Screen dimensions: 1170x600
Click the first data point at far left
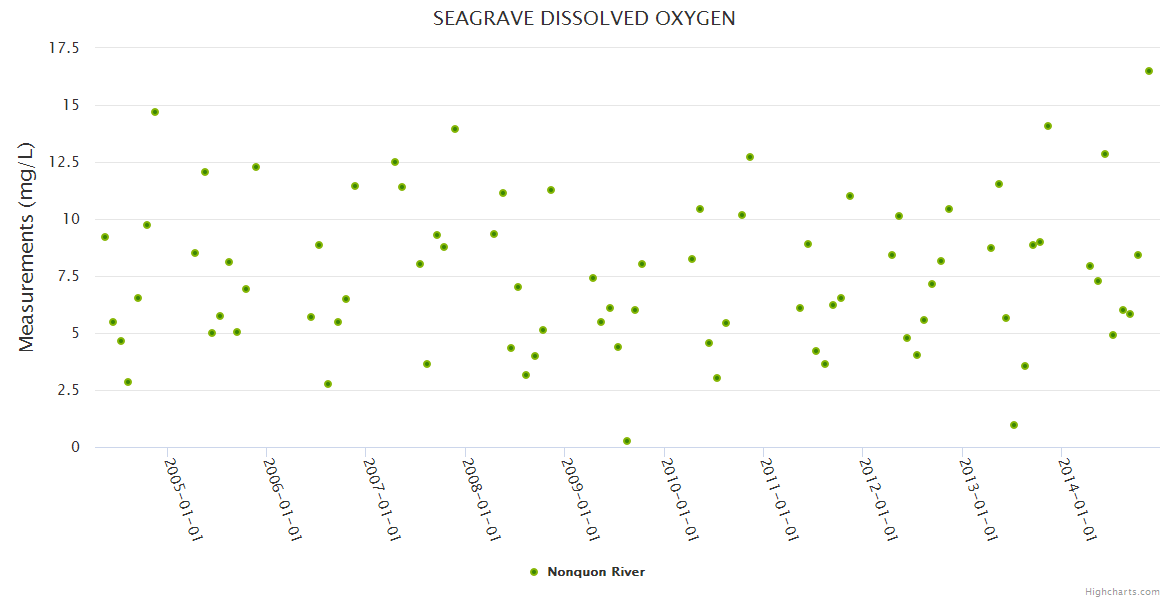[105, 237]
